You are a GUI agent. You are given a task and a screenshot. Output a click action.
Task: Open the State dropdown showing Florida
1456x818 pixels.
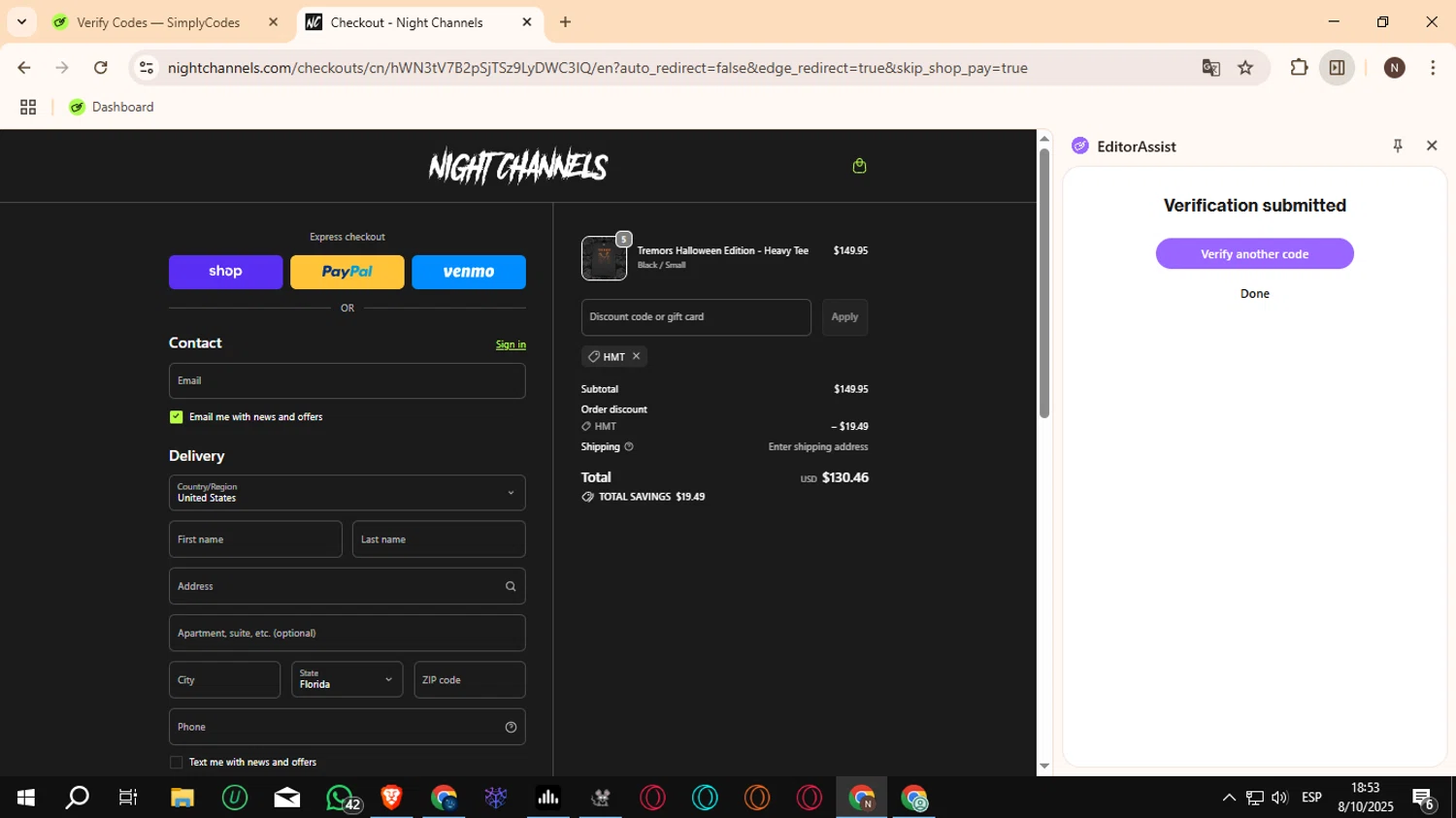pos(347,679)
